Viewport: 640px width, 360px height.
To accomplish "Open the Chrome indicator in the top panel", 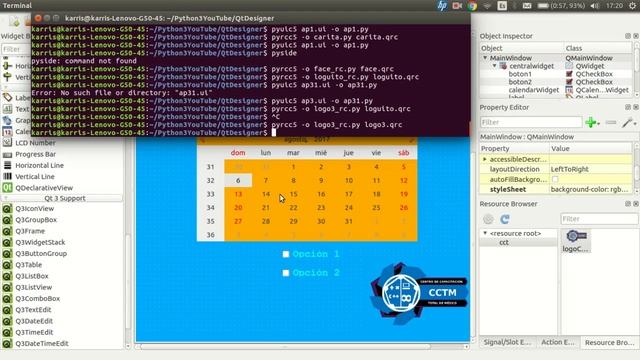I will pyautogui.click(x=472, y=6).
